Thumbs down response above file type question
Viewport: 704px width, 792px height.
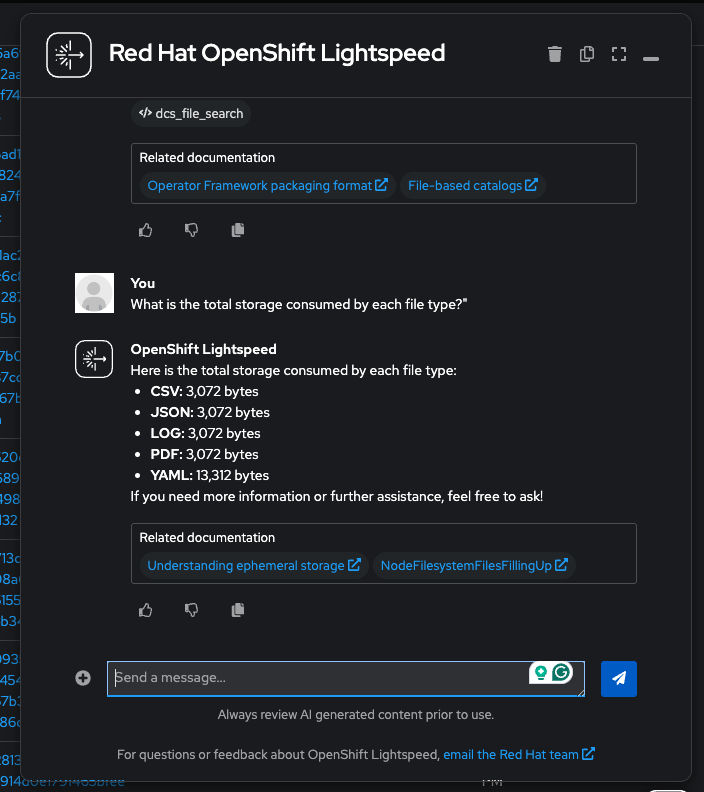click(x=191, y=230)
